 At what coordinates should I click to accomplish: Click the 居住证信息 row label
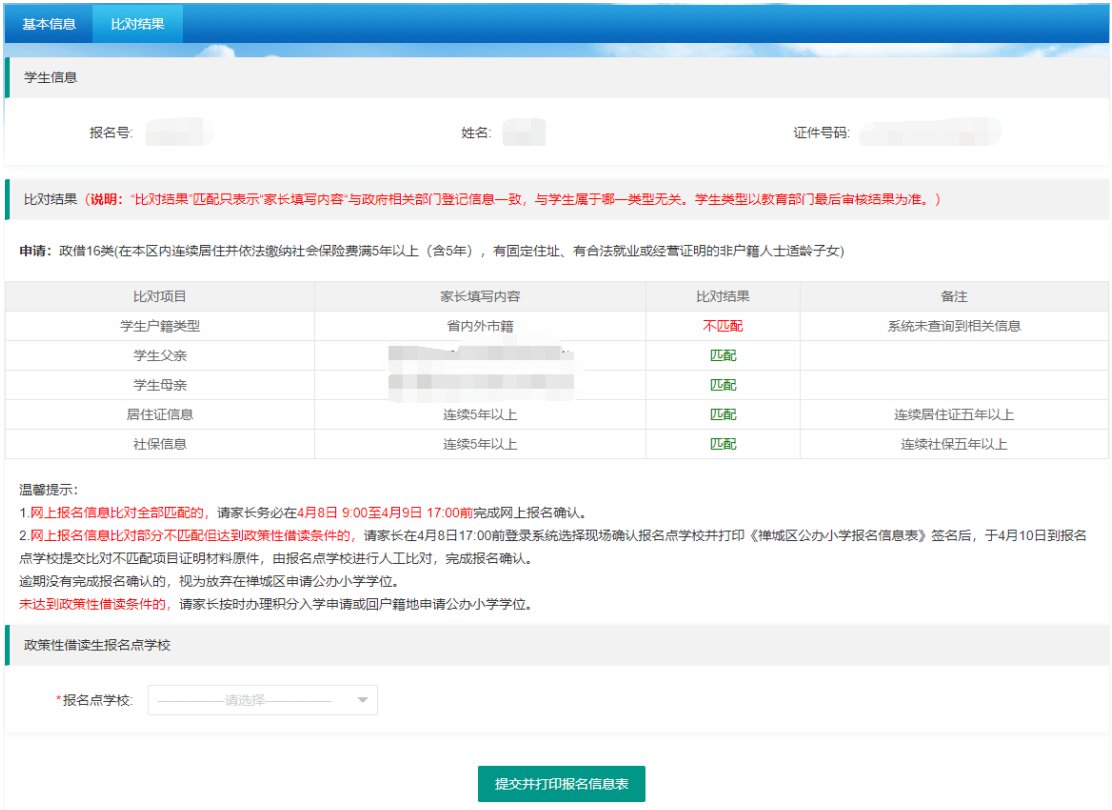160,415
